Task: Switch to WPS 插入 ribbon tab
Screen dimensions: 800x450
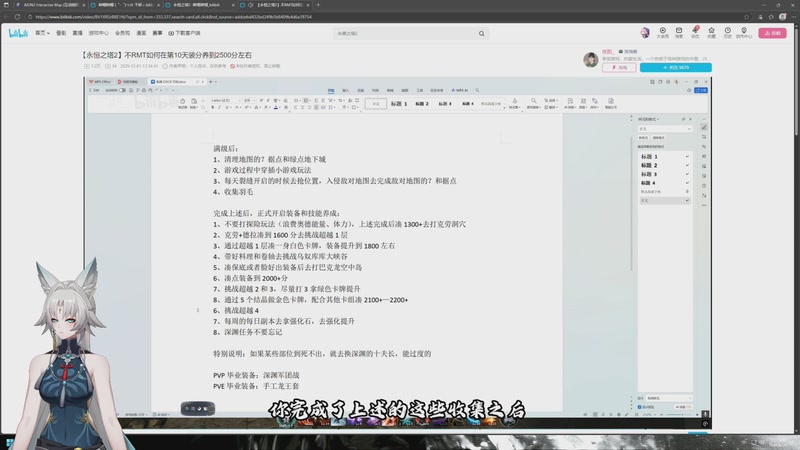Action: tap(346, 90)
